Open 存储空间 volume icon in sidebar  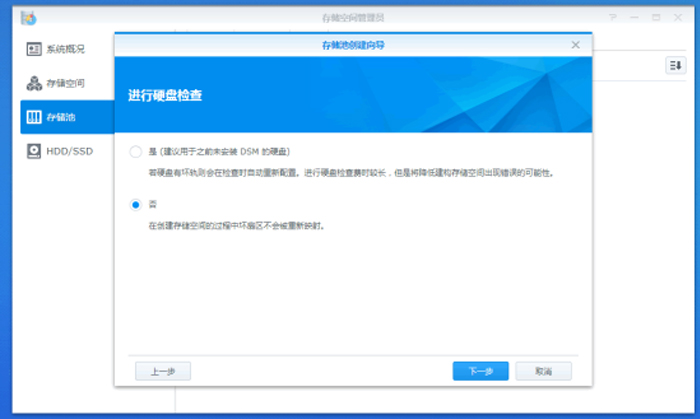click(x=34, y=83)
